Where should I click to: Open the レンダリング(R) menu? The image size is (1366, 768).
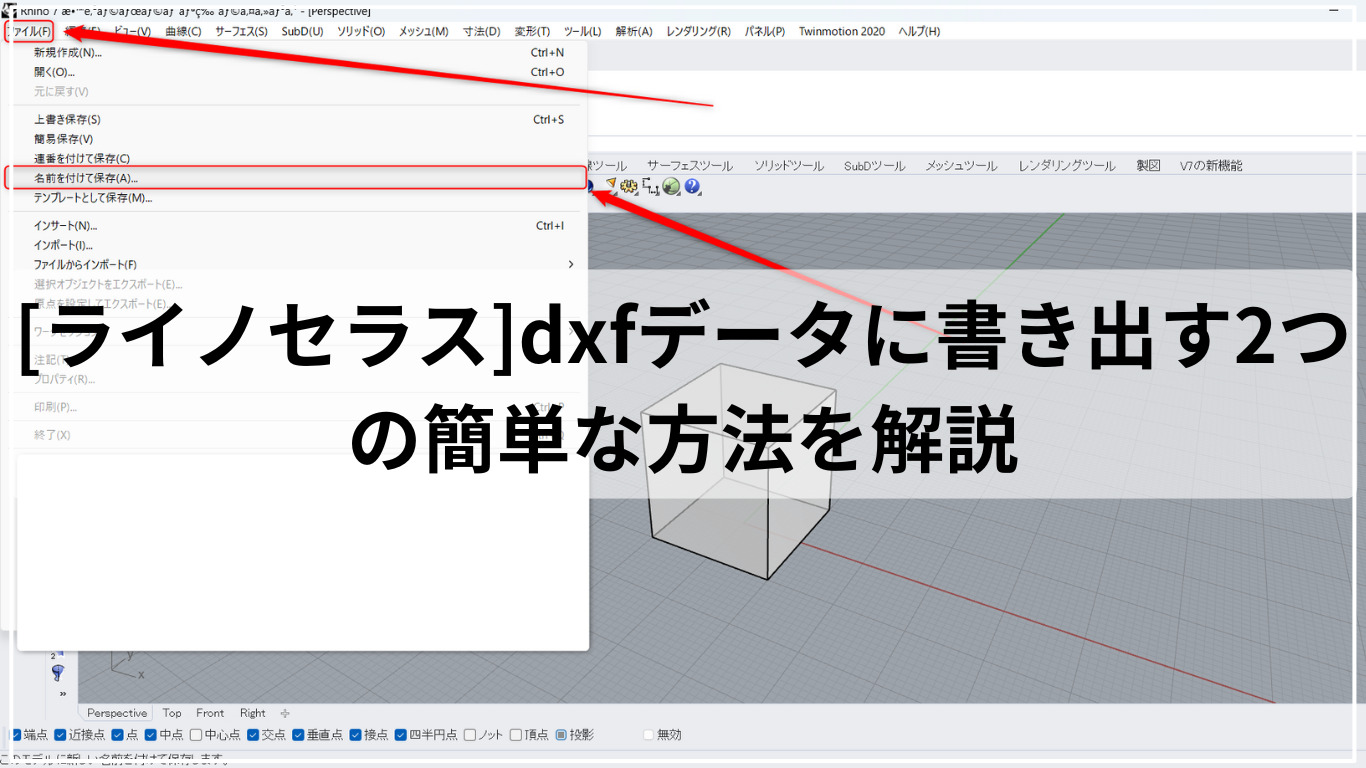click(x=698, y=31)
